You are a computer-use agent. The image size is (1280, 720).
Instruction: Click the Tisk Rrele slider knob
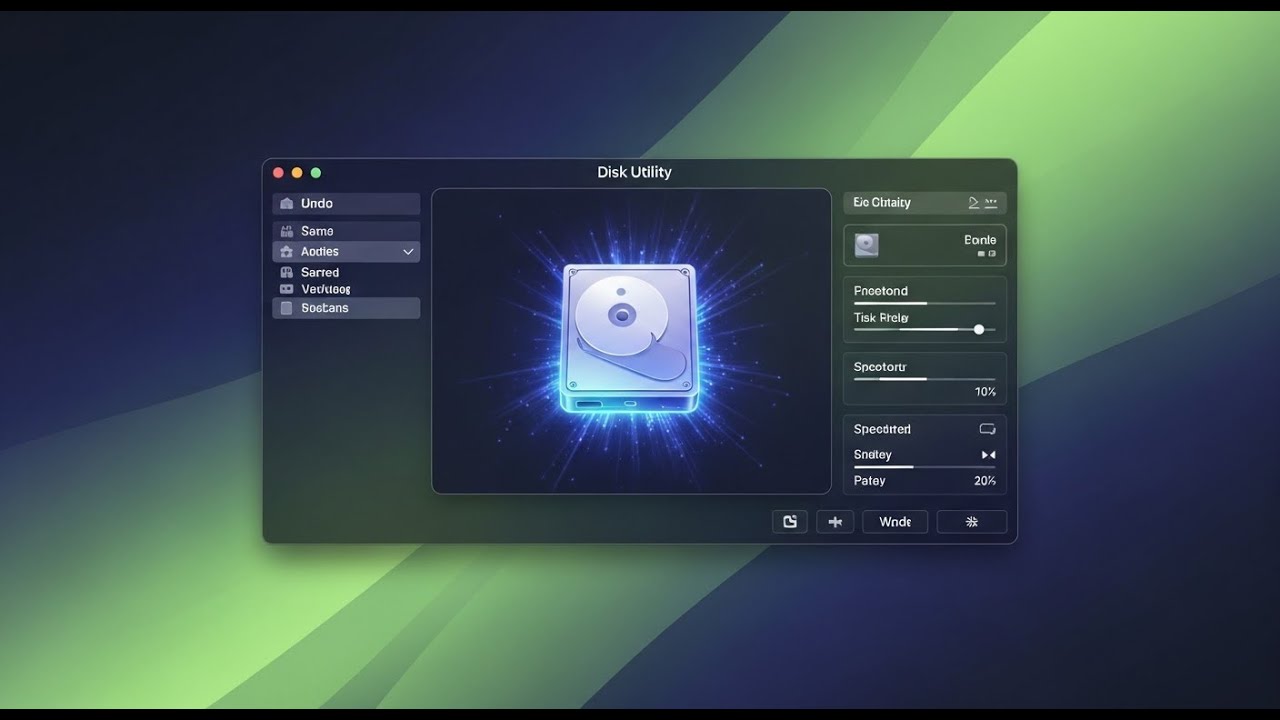coord(979,329)
